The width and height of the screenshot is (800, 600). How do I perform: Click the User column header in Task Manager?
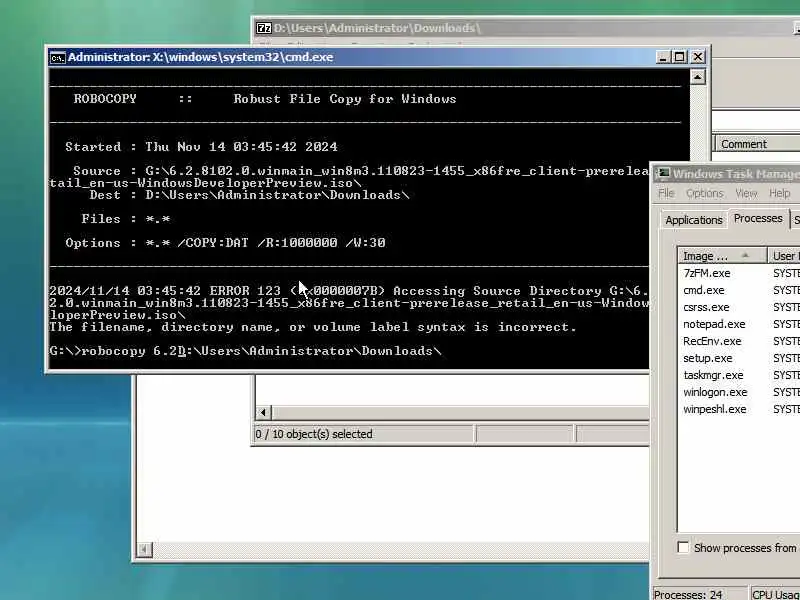click(x=784, y=256)
